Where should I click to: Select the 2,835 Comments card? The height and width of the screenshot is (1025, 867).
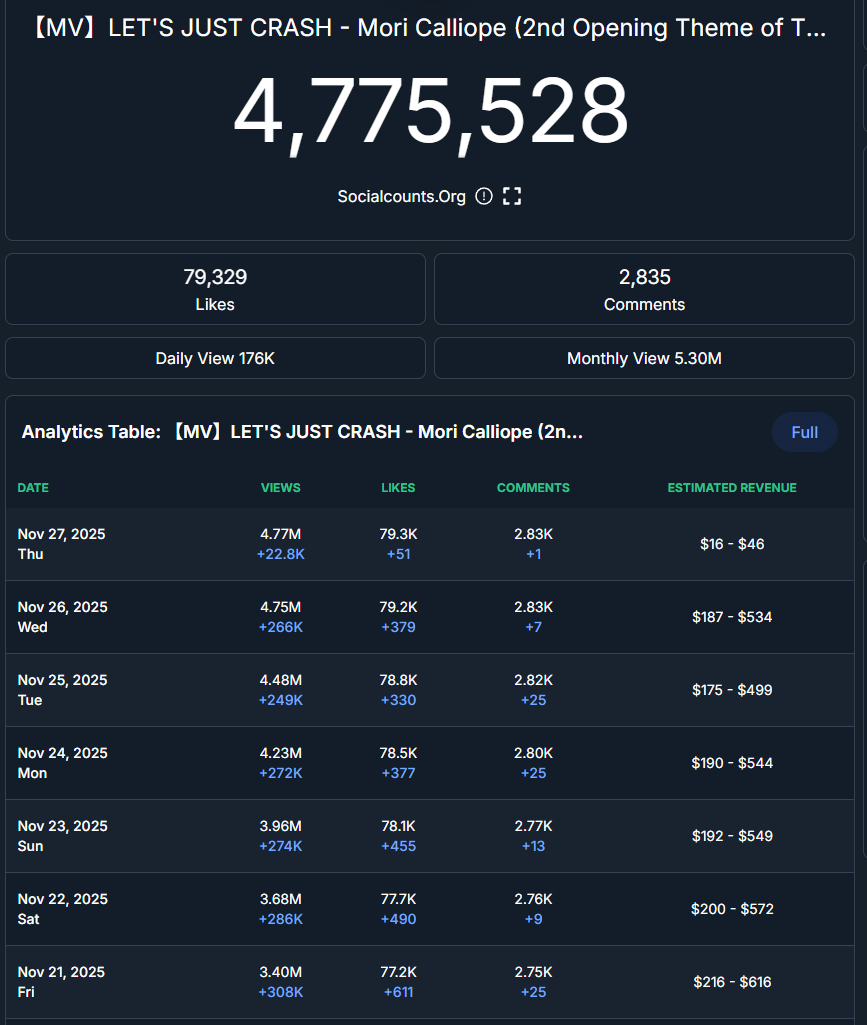644,289
